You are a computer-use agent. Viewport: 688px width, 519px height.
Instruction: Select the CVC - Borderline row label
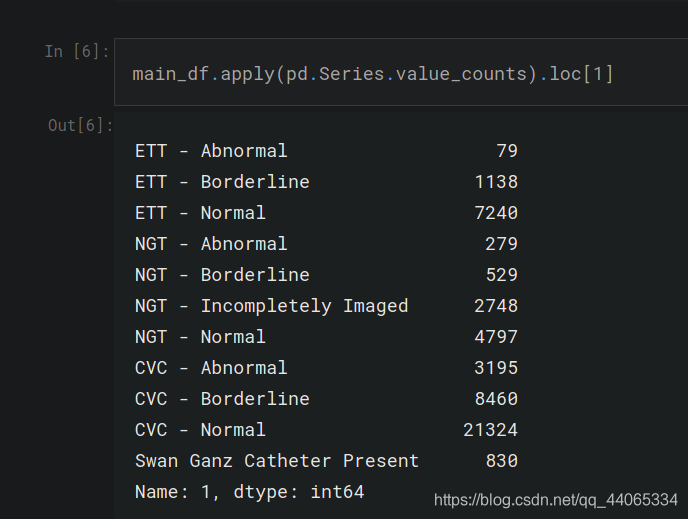click(222, 399)
